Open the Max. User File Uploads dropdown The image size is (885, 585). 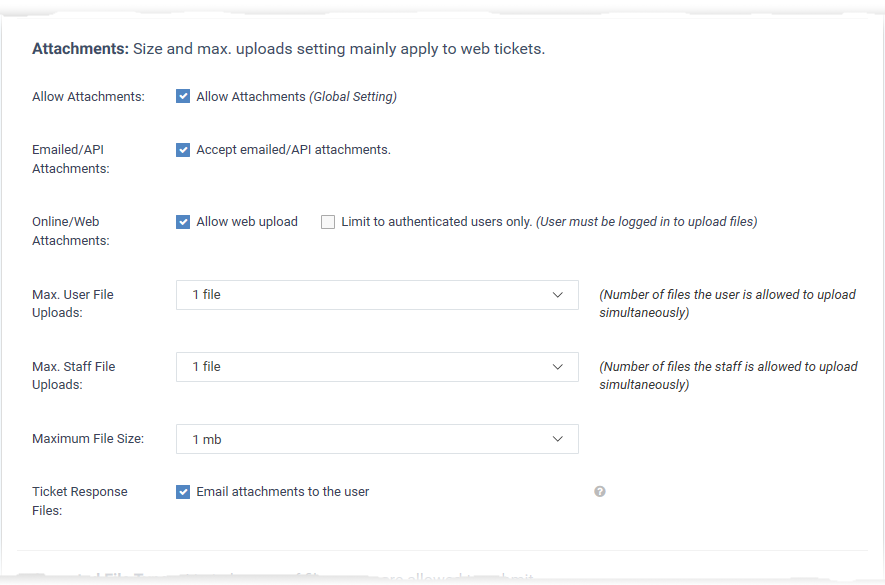pyautogui.click(x=377, y=295)
